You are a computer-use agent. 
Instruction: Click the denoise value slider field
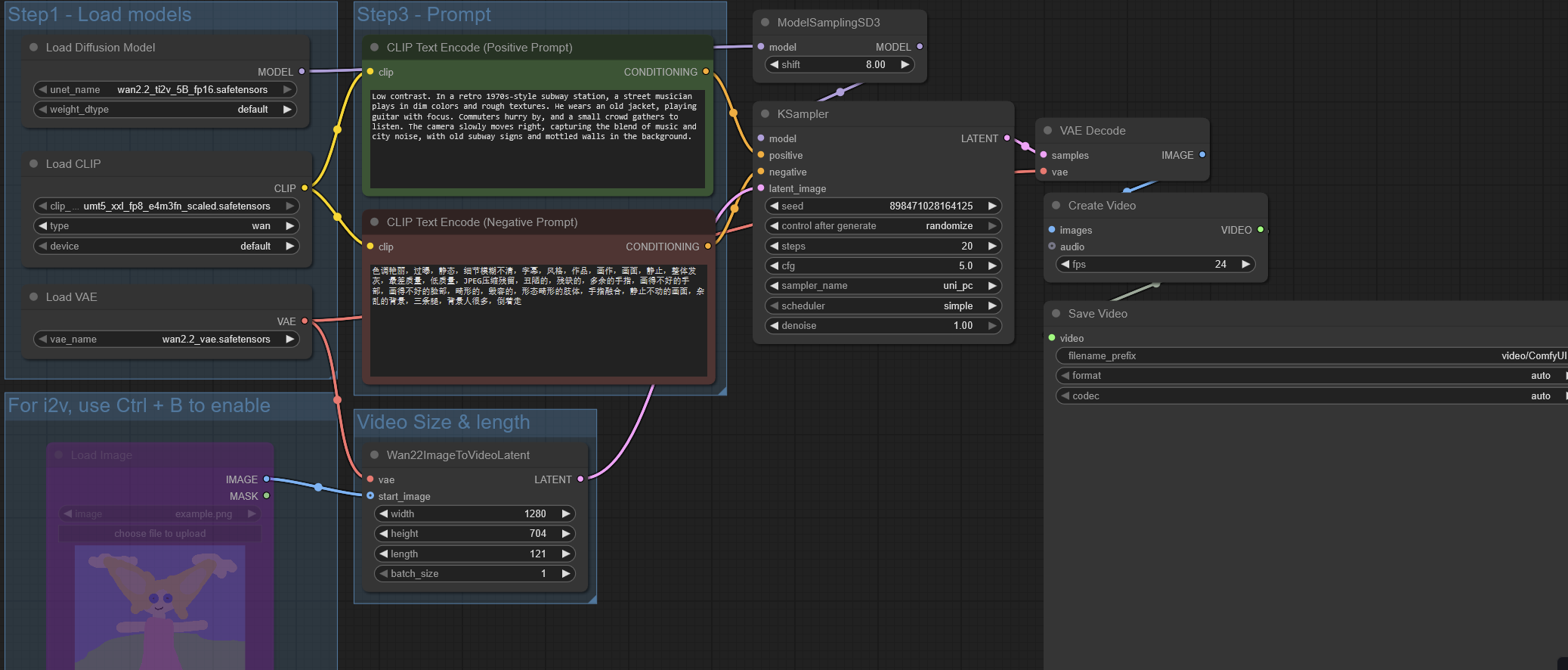pos(883,326)
